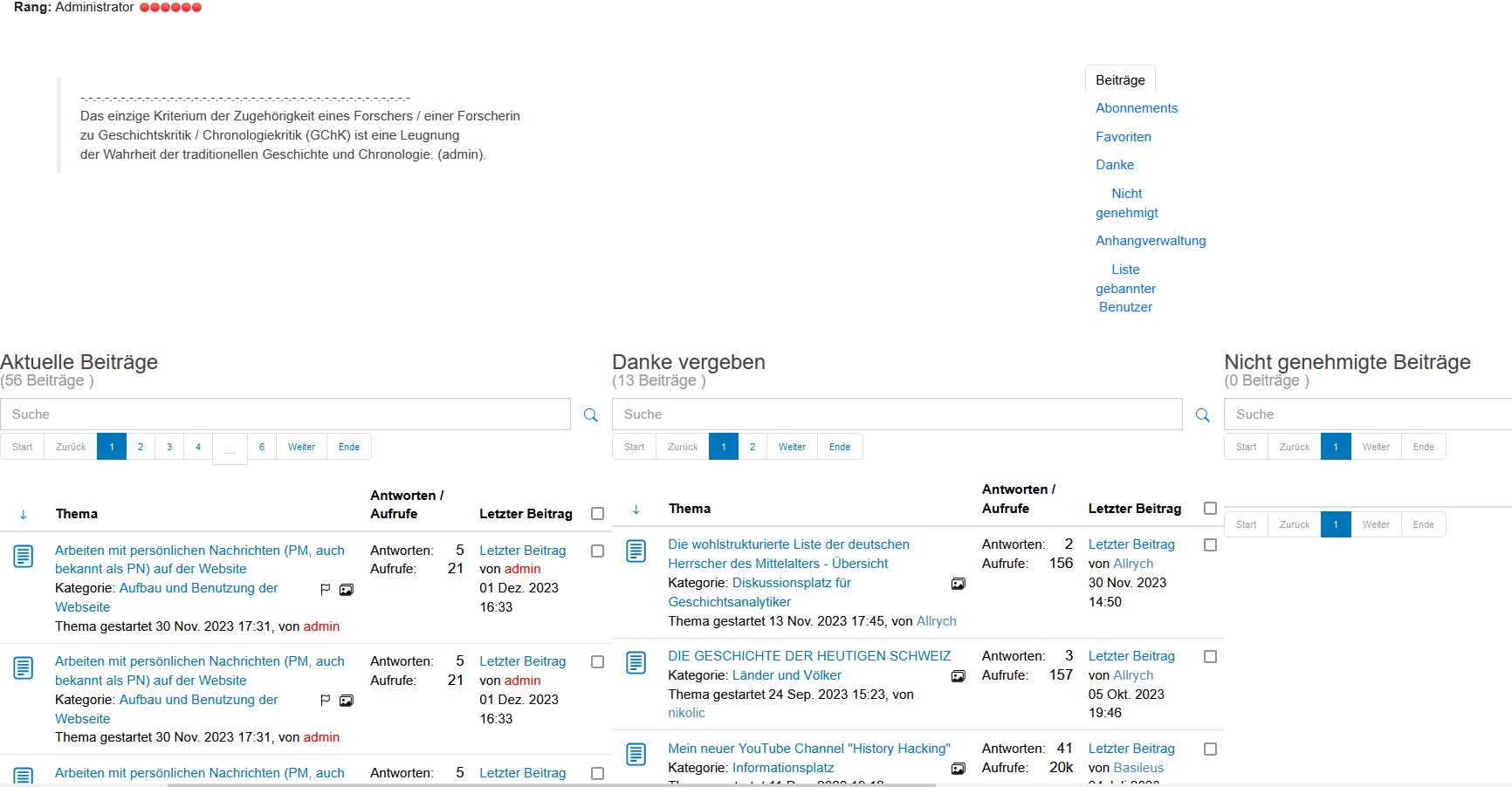The height and width of the screenshot is (787, 1512).
Task: Open the Länder und Völker category link
Action: click(787, 675)
